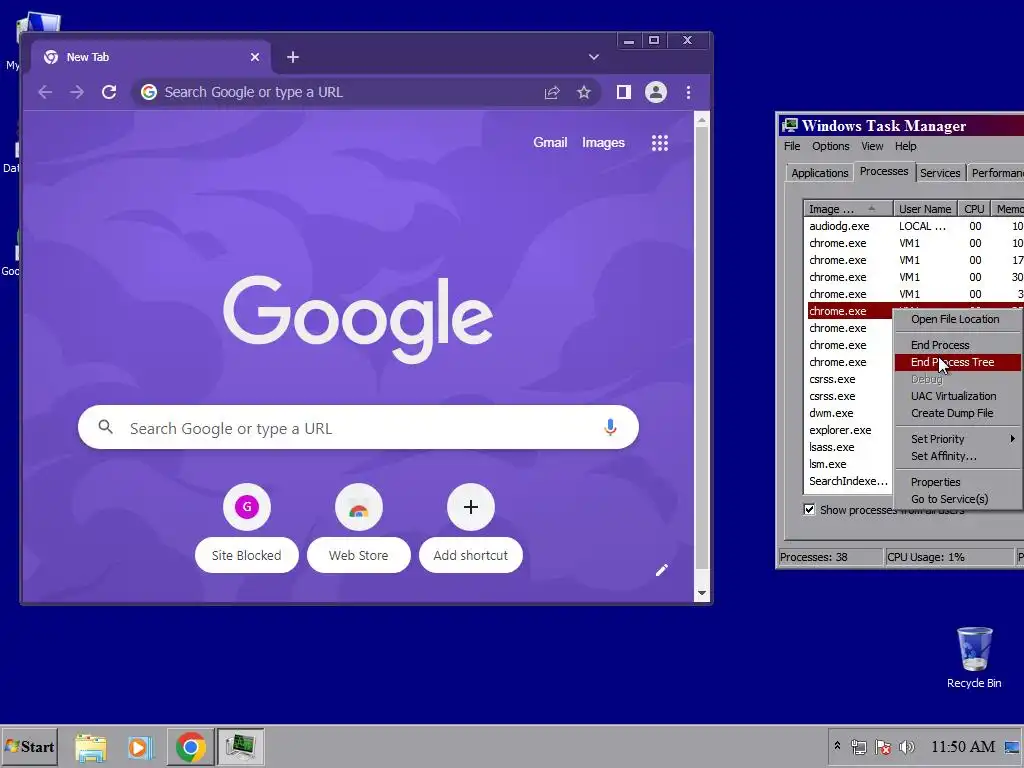Screen dimensions: 1024x768
Task: Open the Web Store shortcut
Action: pyautogui.click(x=359, y=528)
